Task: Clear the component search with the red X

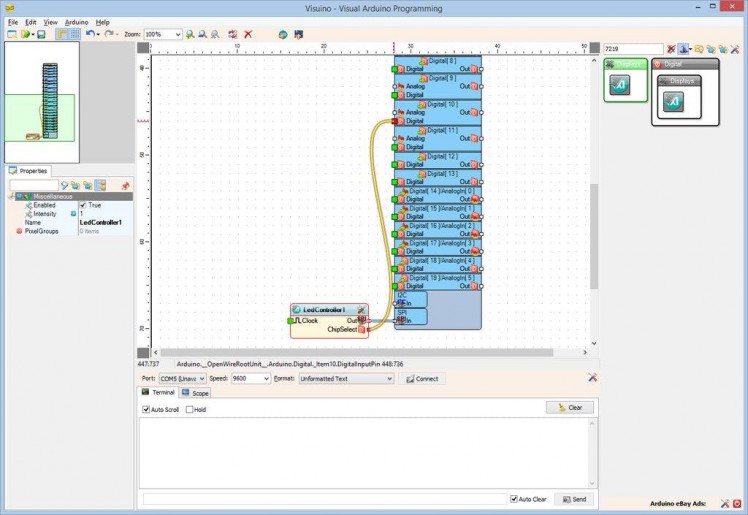Action: point(671,48)
